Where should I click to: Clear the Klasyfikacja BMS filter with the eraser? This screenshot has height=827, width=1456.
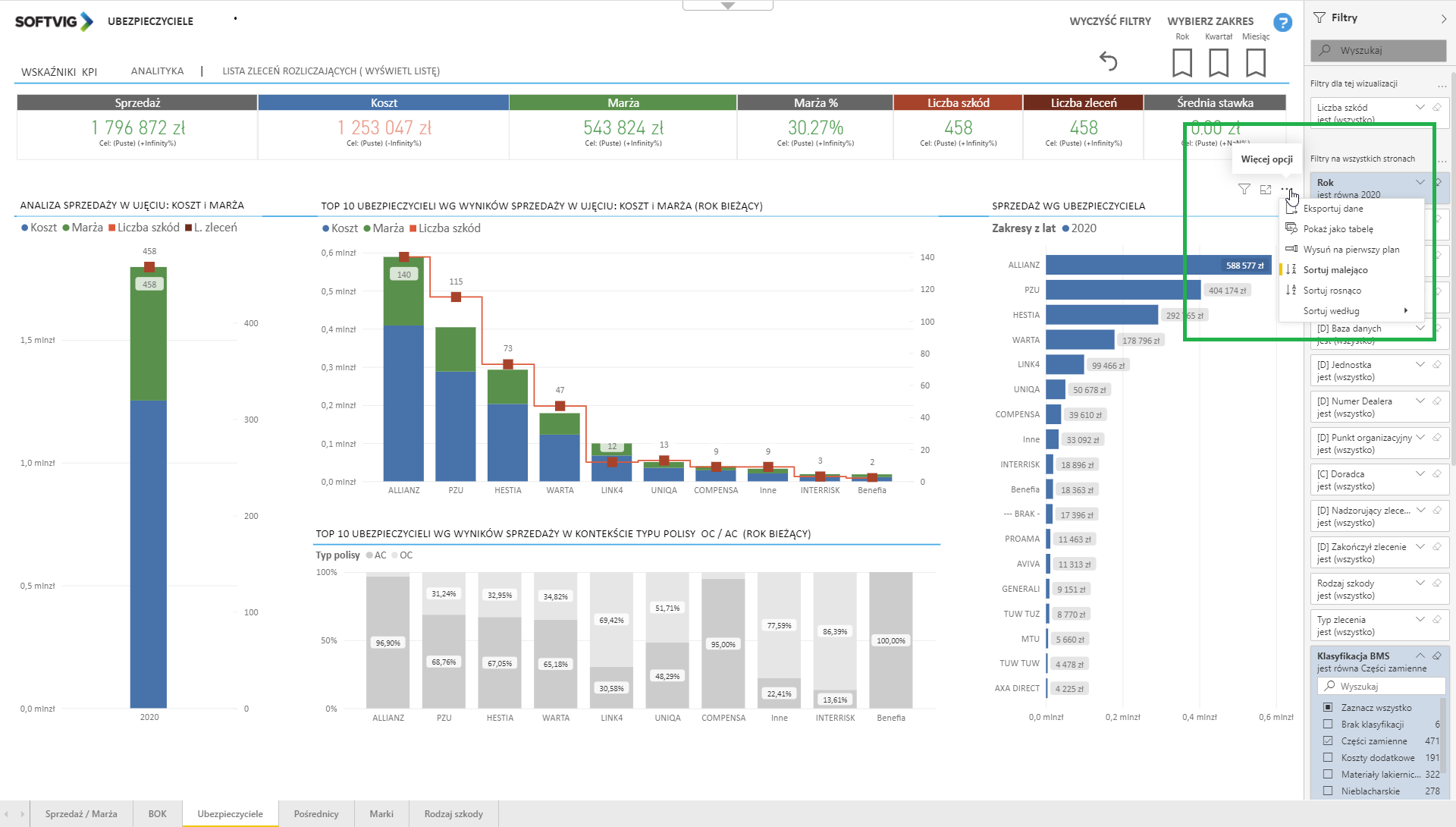click(x=1436, y=656)
